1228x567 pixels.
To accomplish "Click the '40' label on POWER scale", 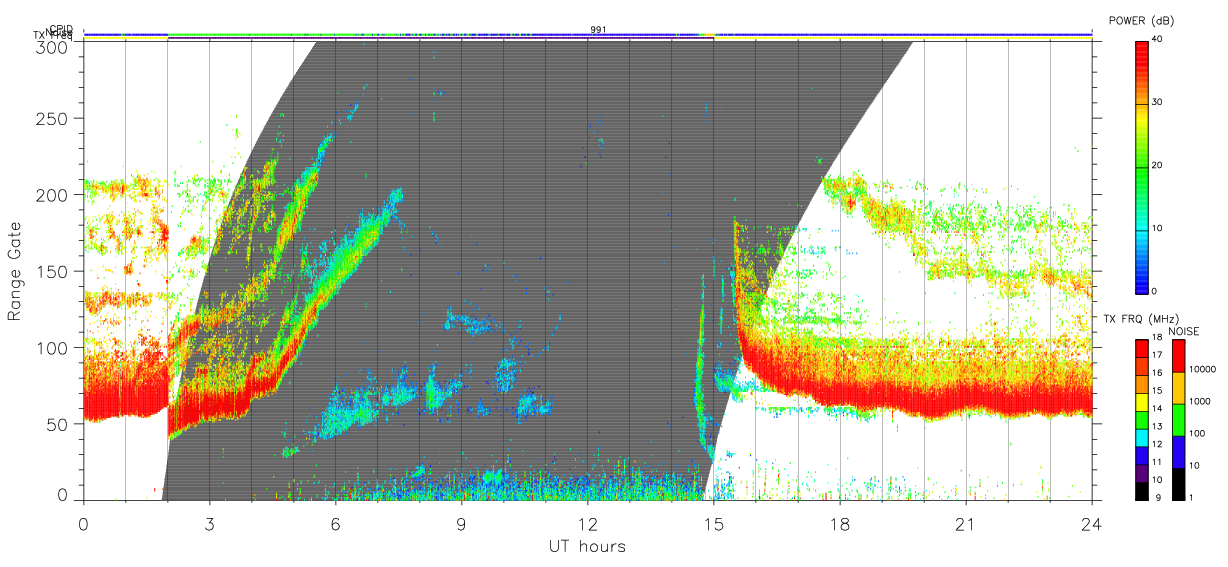I will (x=1157, y=39).
